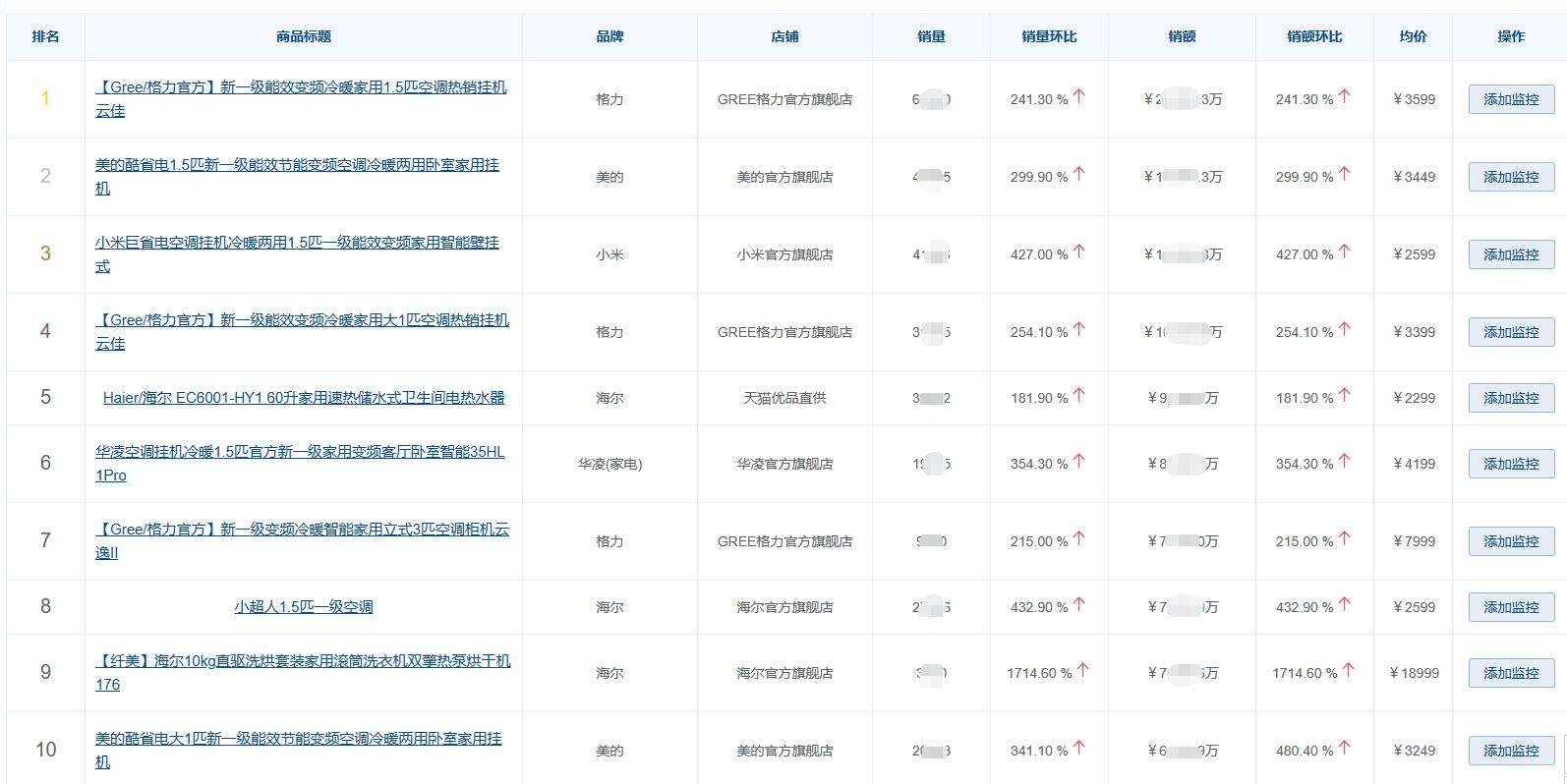
Task: Click red up arrow beside 销额环比 299.90% in row 2
Action: point(1344,175)
